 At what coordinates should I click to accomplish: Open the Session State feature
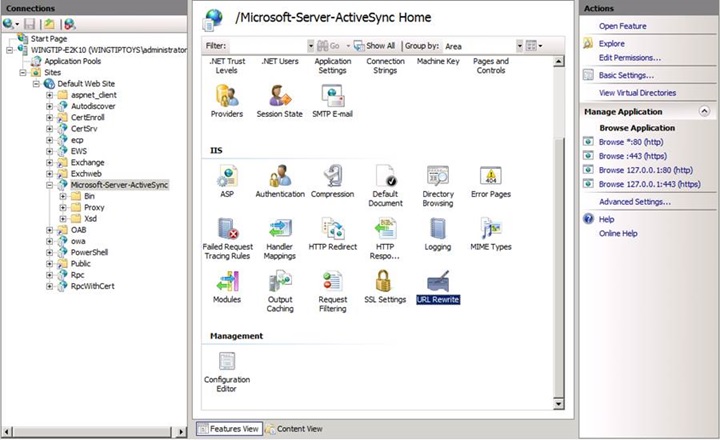tap(280, 101)
